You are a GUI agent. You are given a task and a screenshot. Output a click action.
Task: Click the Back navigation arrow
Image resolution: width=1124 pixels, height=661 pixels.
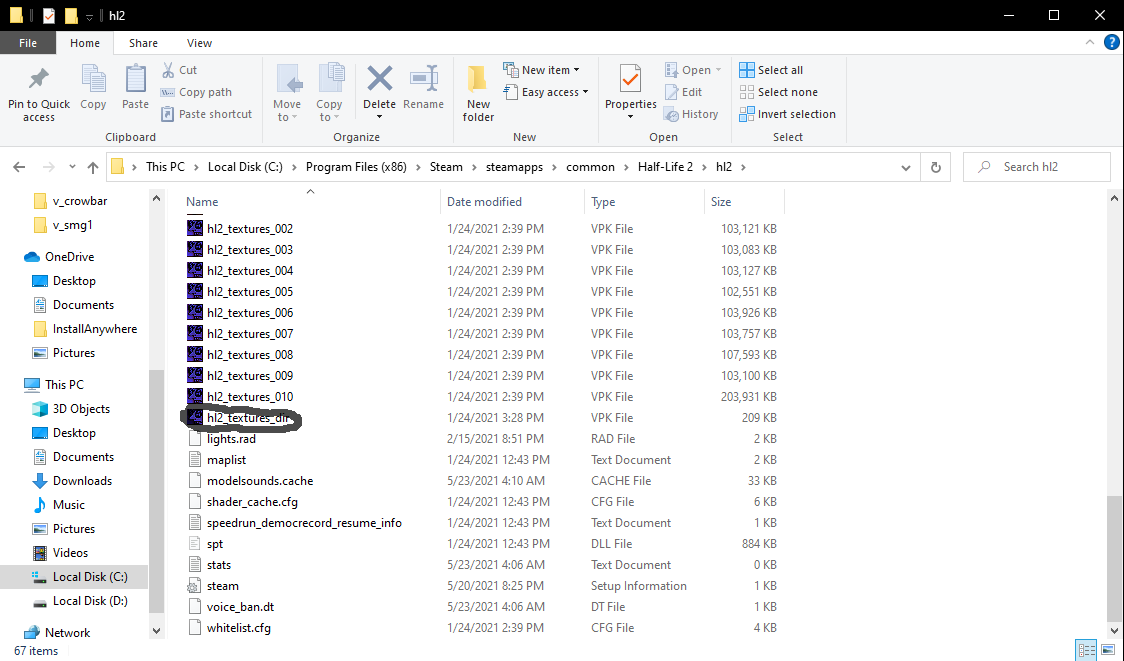tap(19, 167)
